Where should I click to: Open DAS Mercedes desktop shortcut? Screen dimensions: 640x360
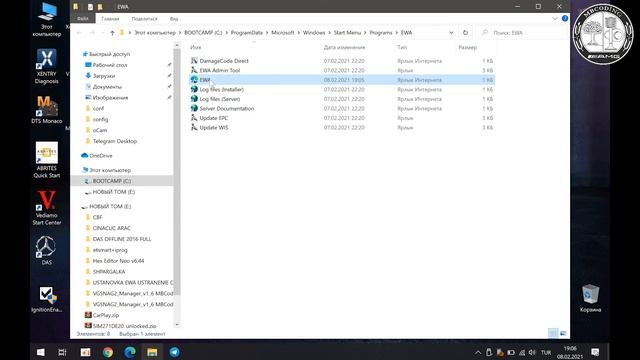click(x=46, y=250)
